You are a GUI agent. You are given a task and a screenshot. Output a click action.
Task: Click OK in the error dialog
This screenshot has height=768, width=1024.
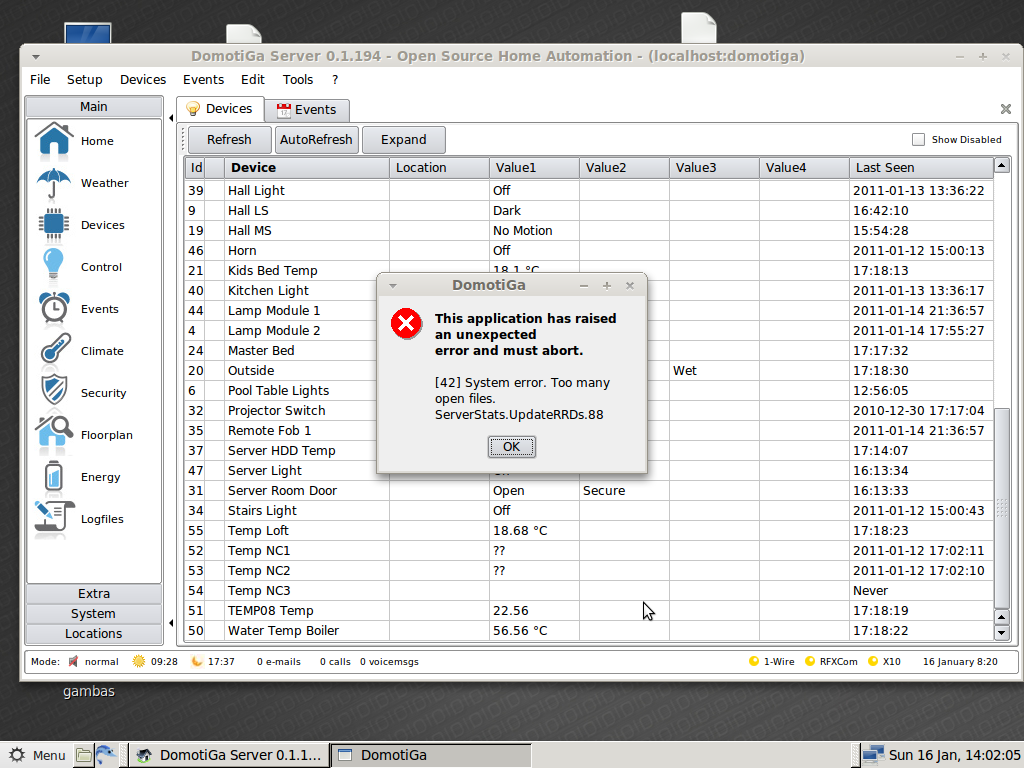511,447
